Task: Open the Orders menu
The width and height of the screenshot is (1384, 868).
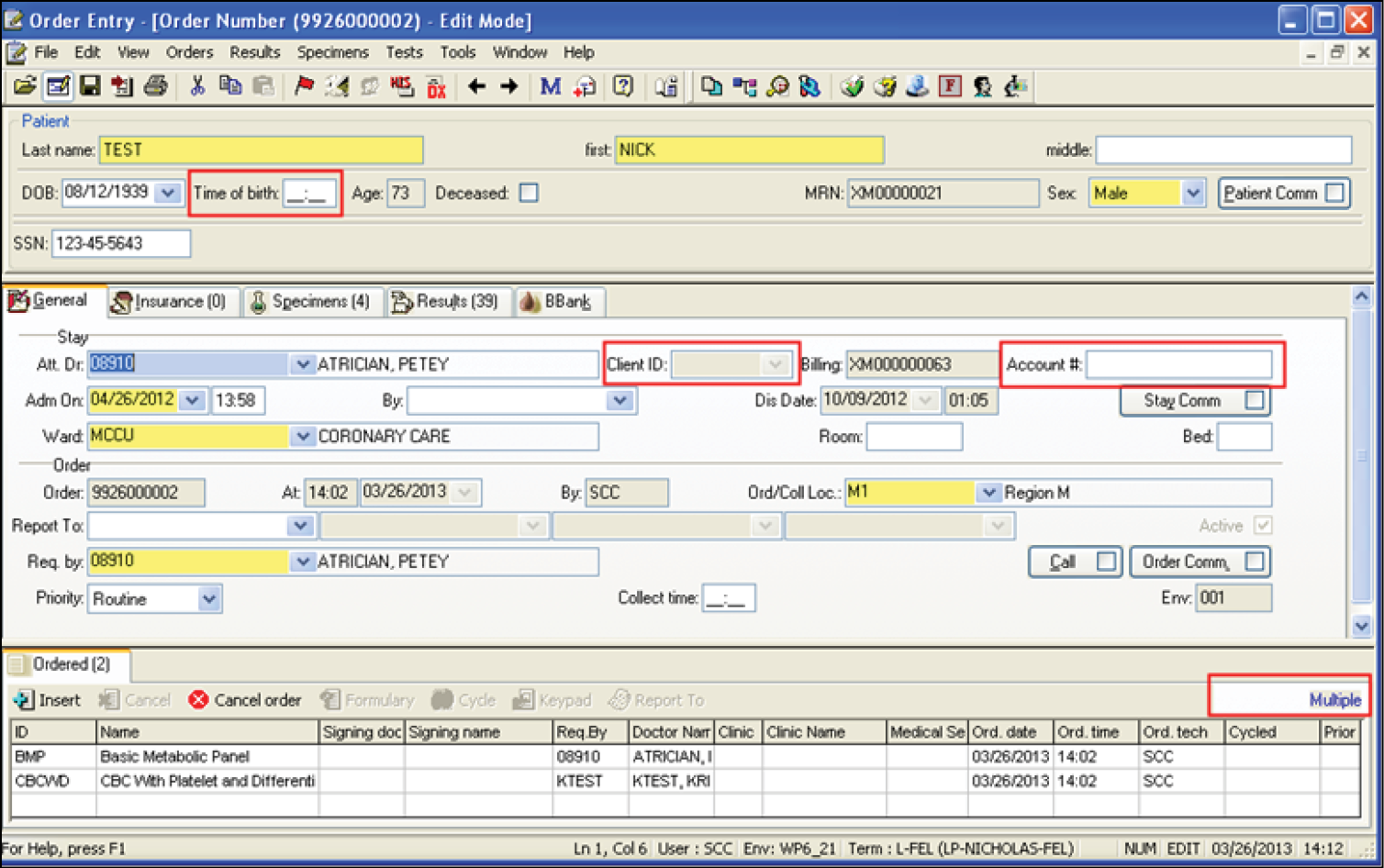Action: [x=189, y=52]
